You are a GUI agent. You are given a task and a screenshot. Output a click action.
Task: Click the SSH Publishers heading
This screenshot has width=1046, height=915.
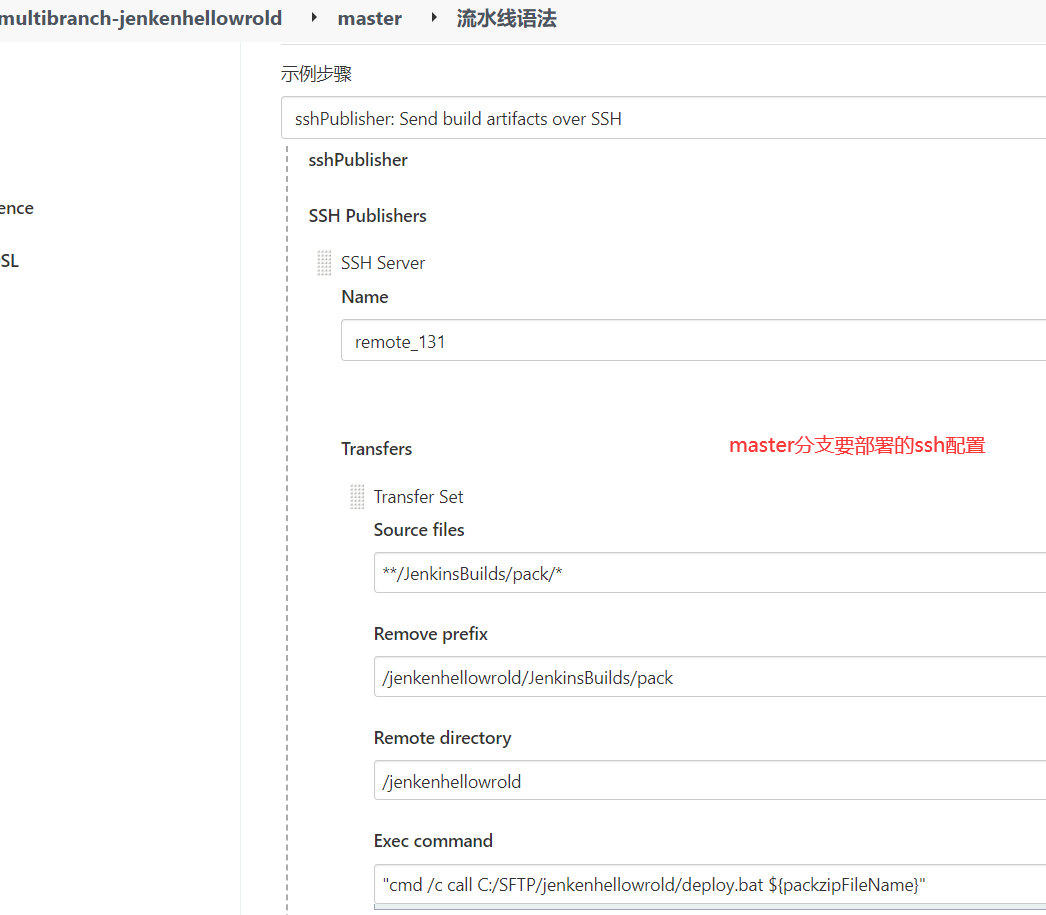coord(368,216)
